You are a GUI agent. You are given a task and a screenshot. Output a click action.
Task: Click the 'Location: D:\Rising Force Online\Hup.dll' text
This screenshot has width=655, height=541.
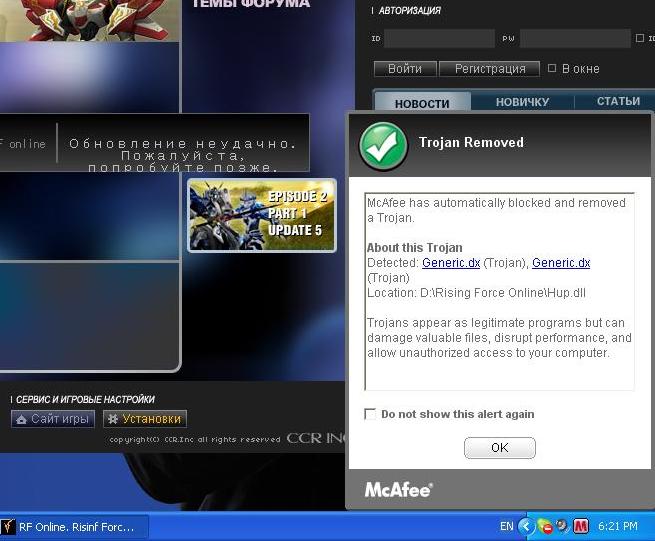476,293
